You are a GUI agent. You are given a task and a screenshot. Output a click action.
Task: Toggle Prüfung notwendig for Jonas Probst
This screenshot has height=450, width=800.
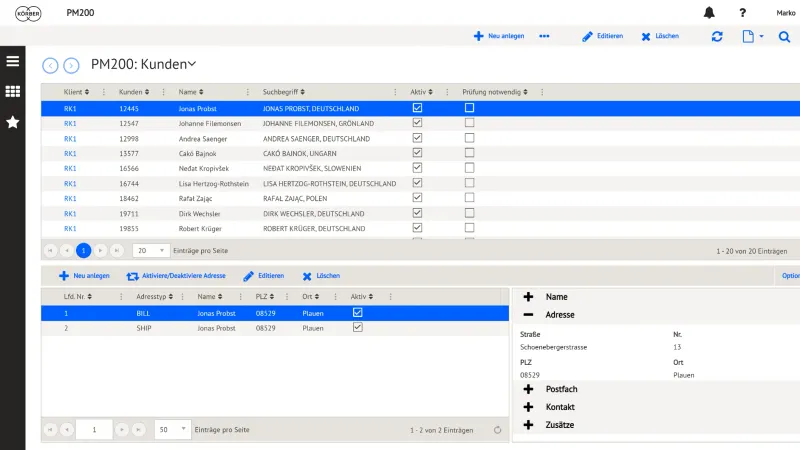(469, 108)
